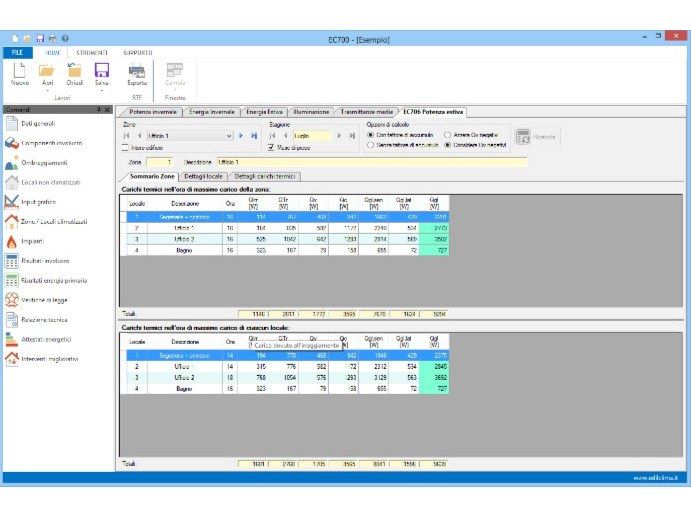691x519 pixels.
Task: Open Locali non climatizzati from the sidebar
Action: tap(42, 182)
